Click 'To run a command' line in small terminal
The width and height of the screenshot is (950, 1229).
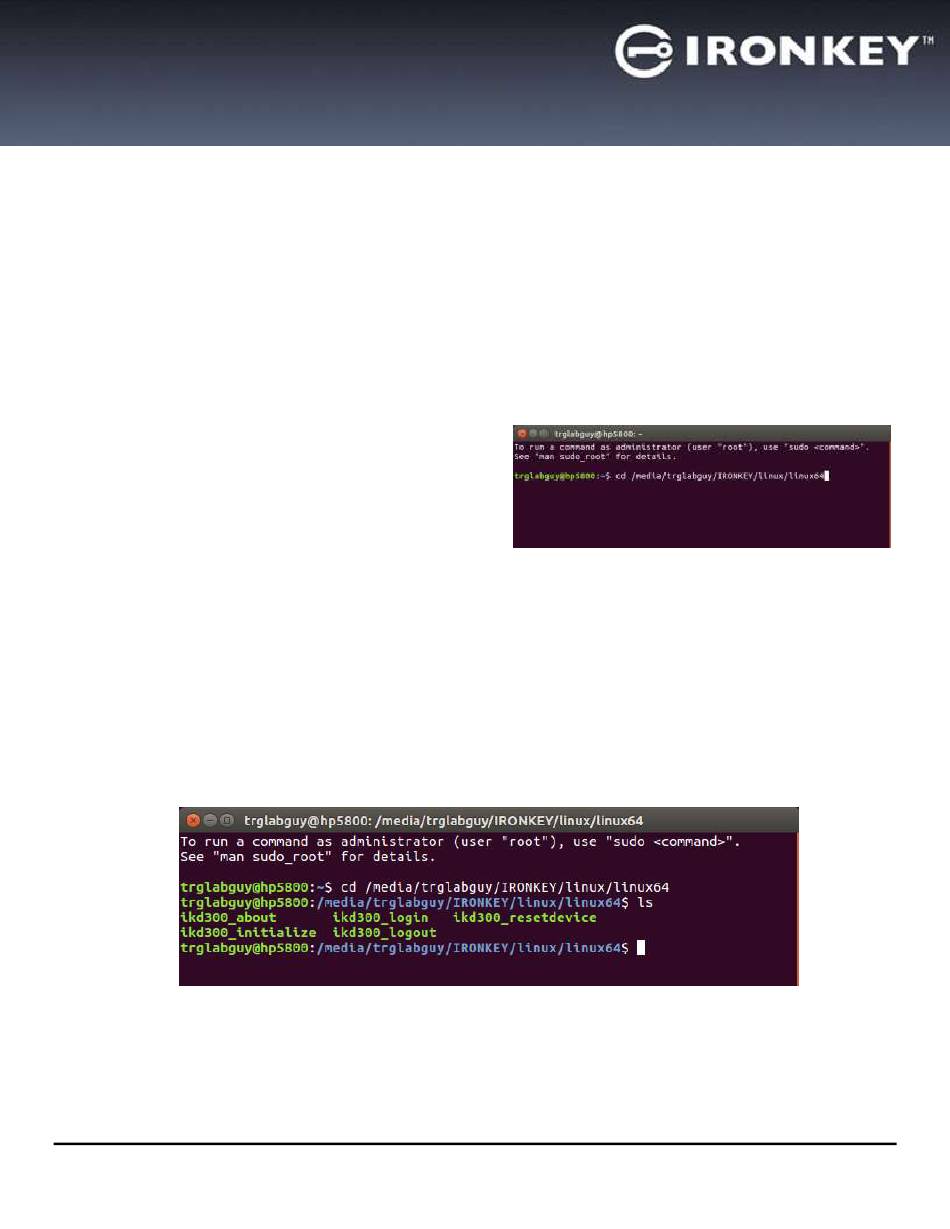pos(692,446)
